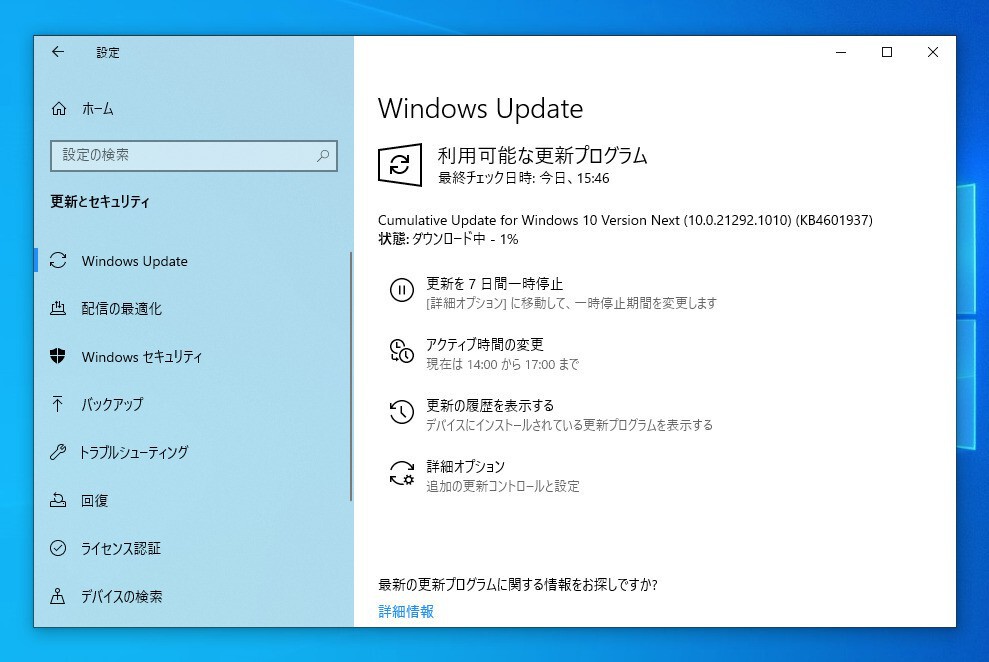This screenshot has height=662, width=989.
Task: Click the 状態: ダウンロード中 - 1% status text
Action: [448, 239]
